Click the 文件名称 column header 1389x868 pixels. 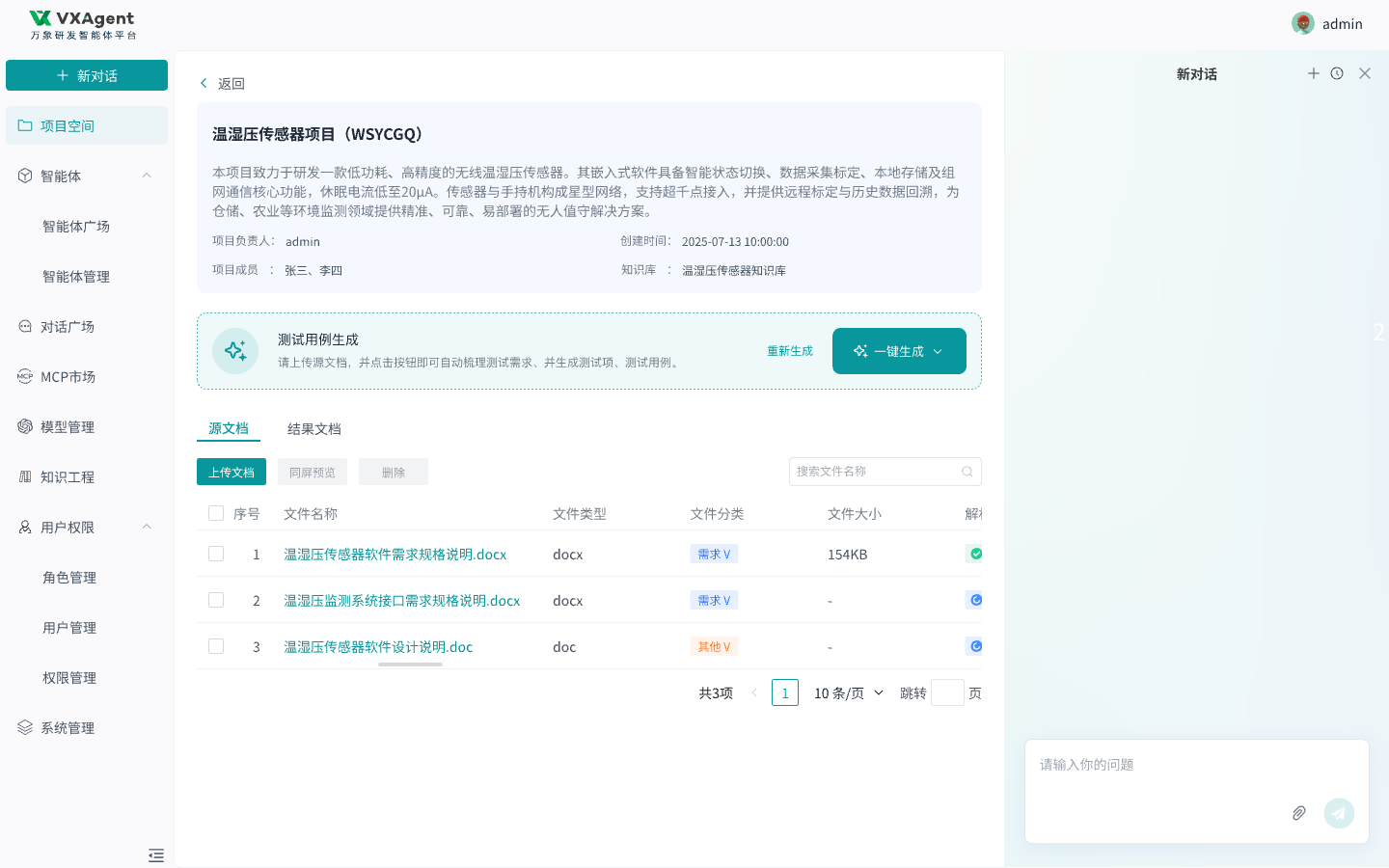311,513
